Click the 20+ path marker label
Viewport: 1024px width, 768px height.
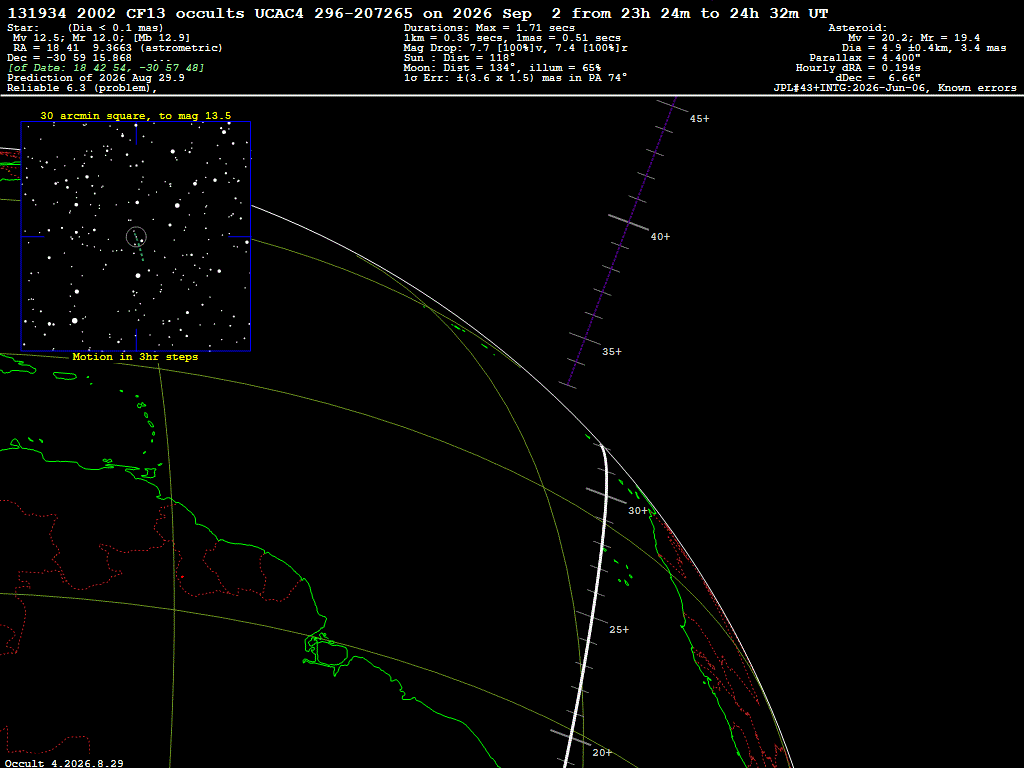[602, 753]
